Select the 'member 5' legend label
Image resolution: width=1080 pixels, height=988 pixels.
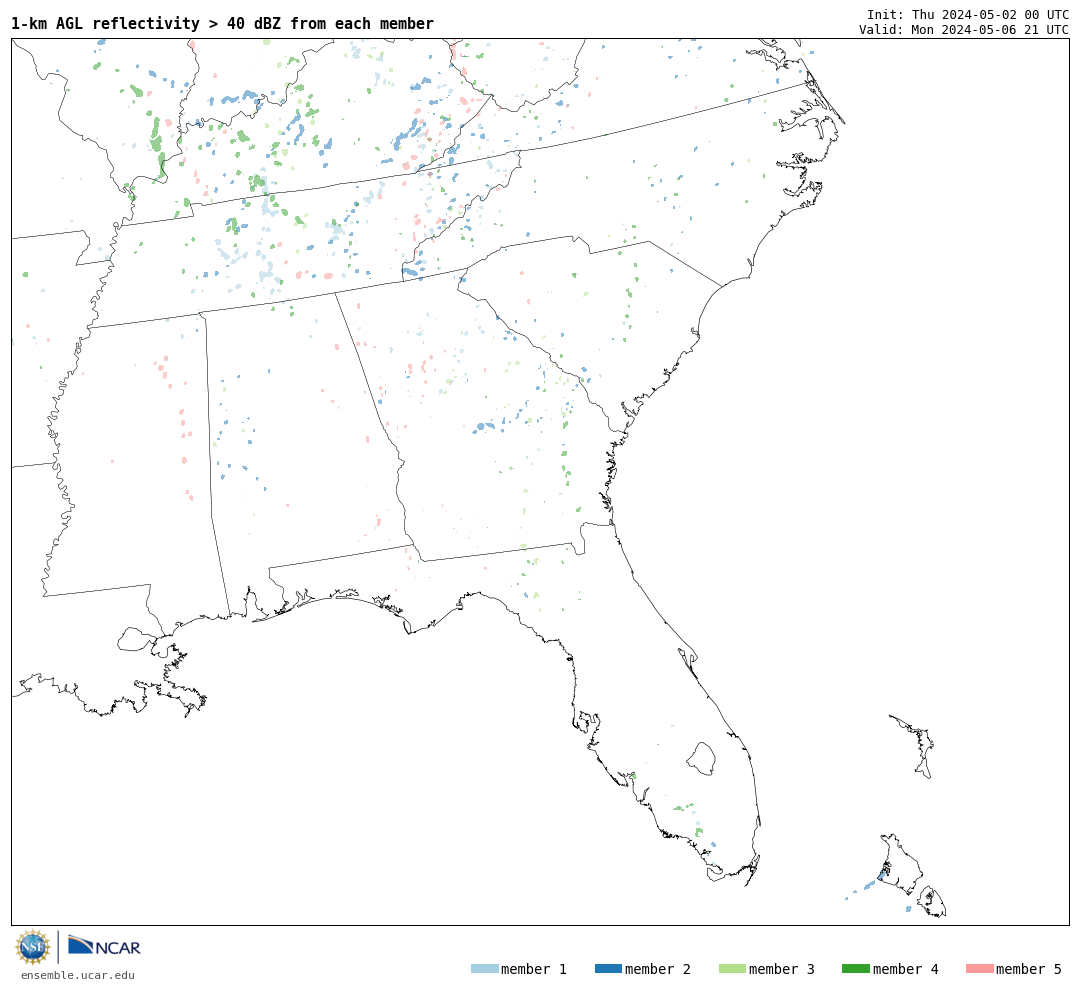[x=1029, y=969]
